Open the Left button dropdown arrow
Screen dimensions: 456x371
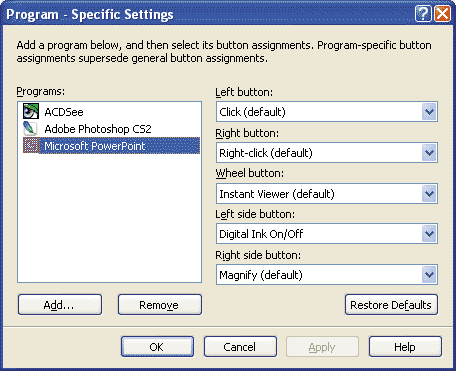(x=429, y=112)
